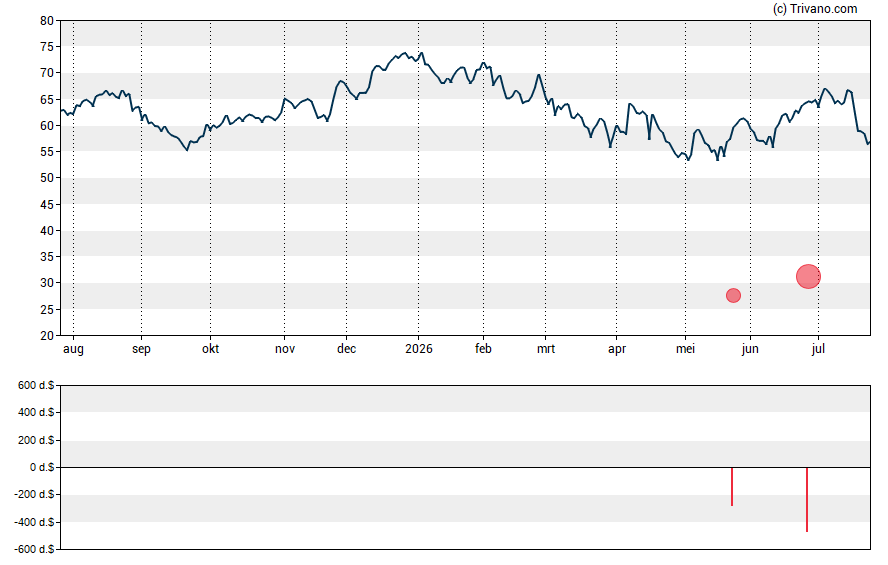
Task: Click the "25" price axis label
Action: pyautogui.click(x=47, y=309)
